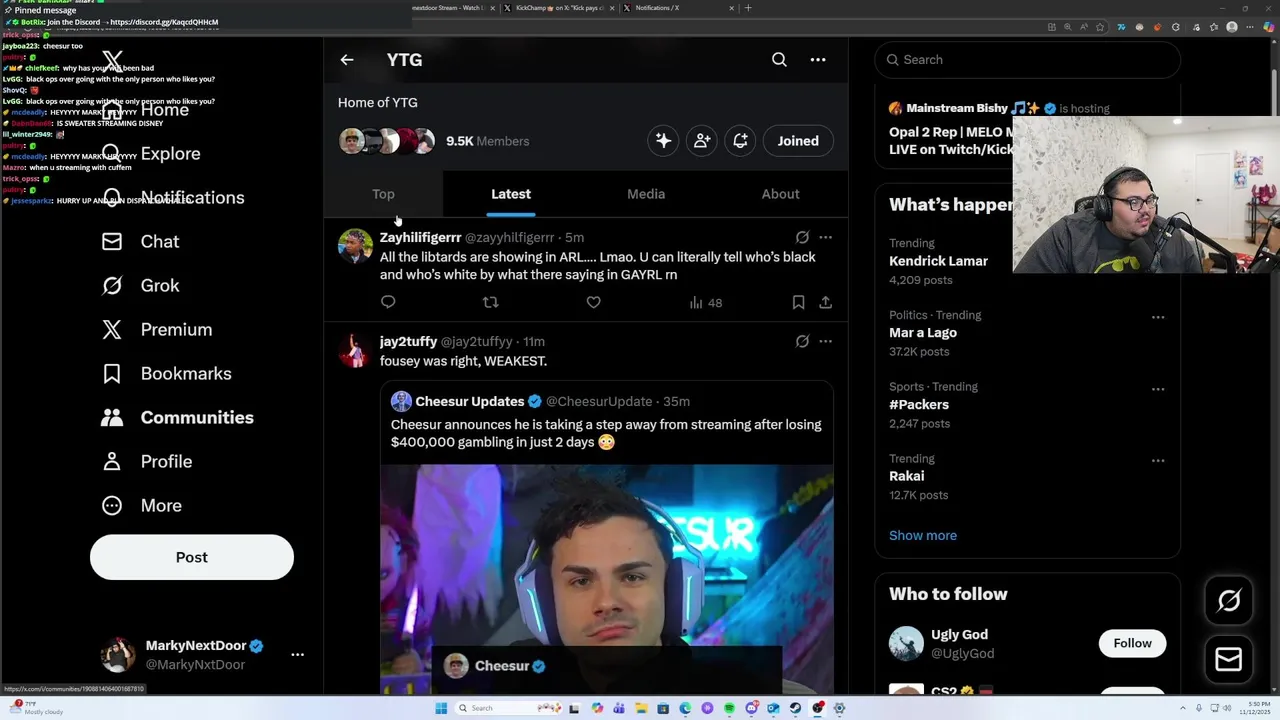The width and height of the screenshot is (1280, 720).
Task: Switch to the Top tab
Action: [x=383, y=194]
